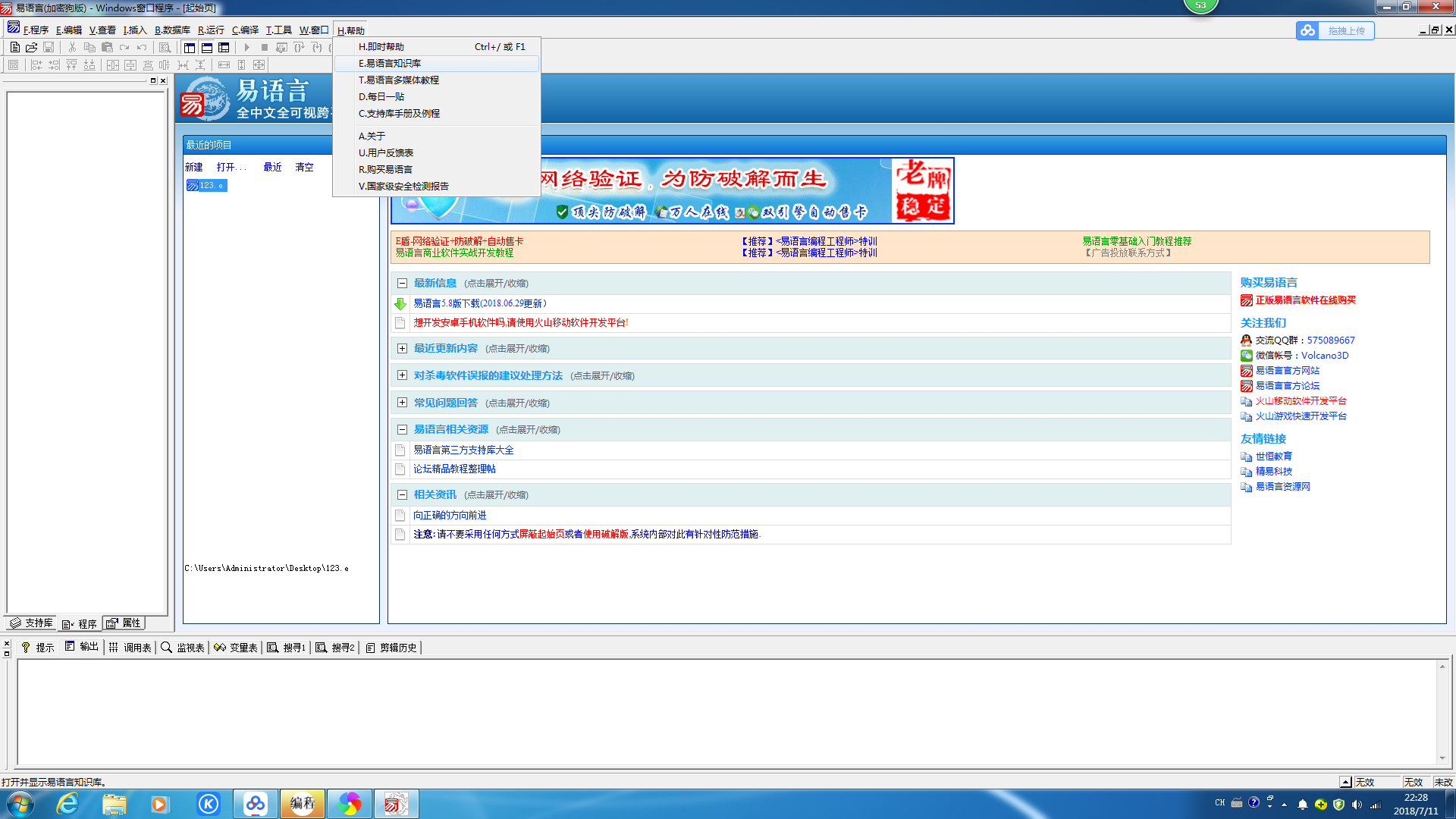The height and width of the screenshot is (819, 1456).
Task: Click 正版易语言软件在线购买 link
Action: (1305, 300)
